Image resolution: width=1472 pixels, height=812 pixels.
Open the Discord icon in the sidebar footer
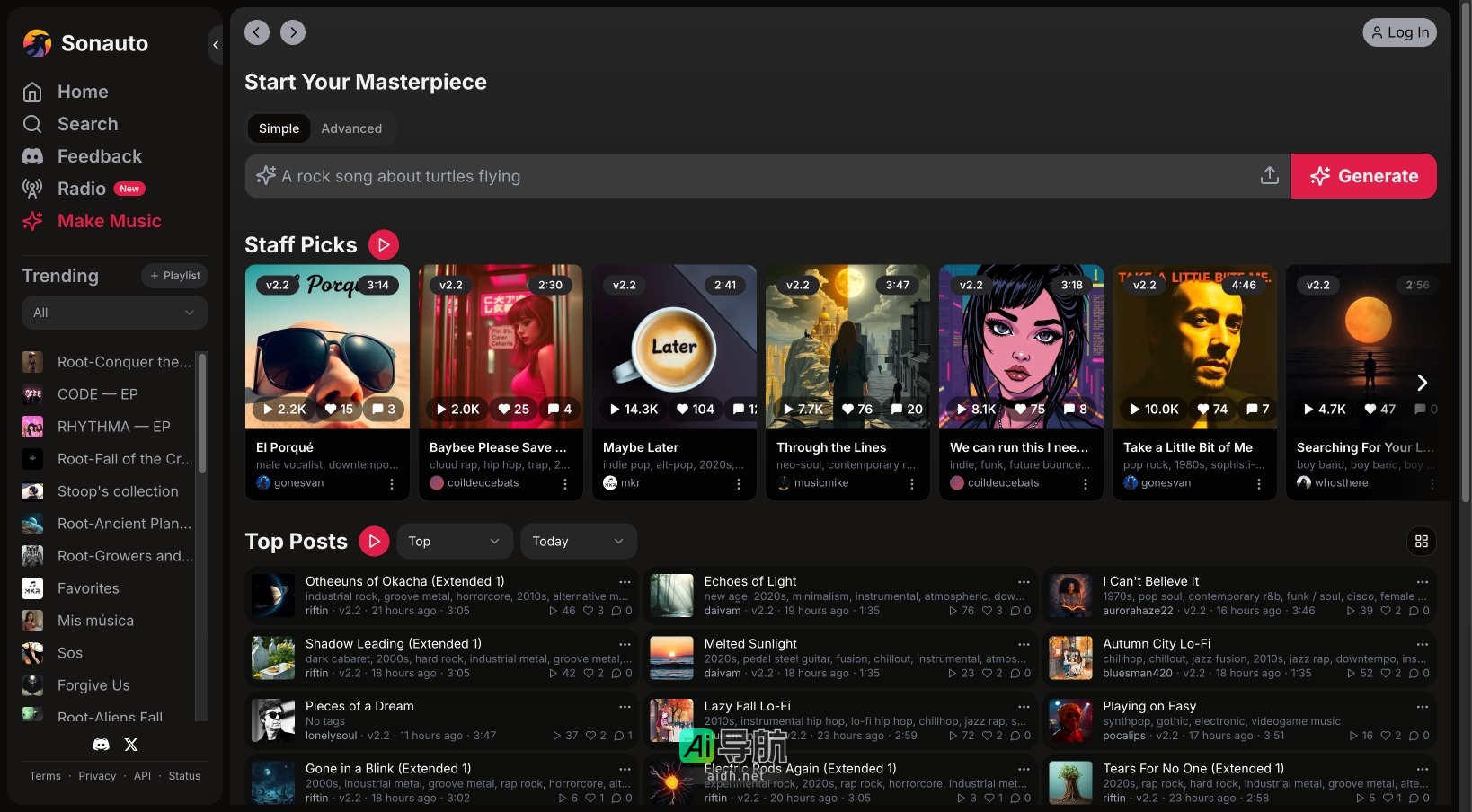pyautogui.click(x=102, y=745)
